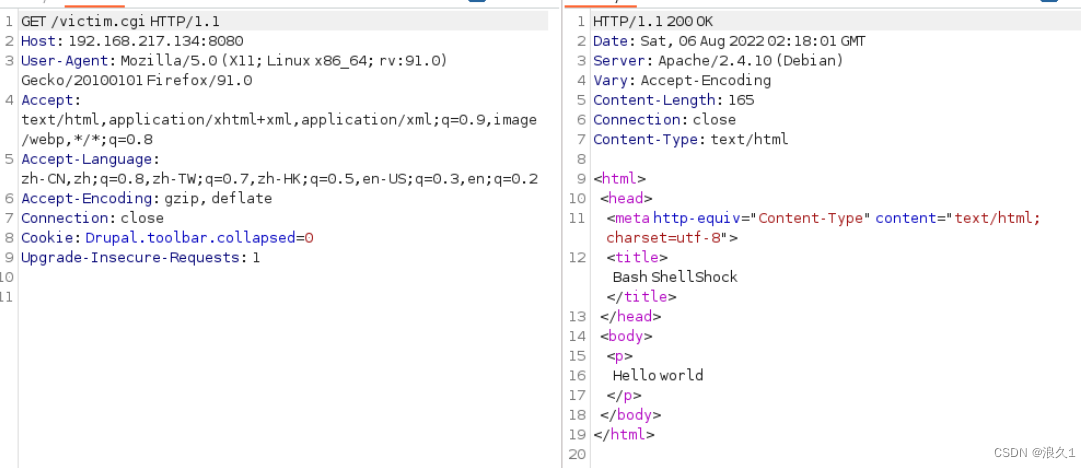Click Connection: close in the request pane
1091x468 pixels.
pyautogui.click(x=93, y=218)
